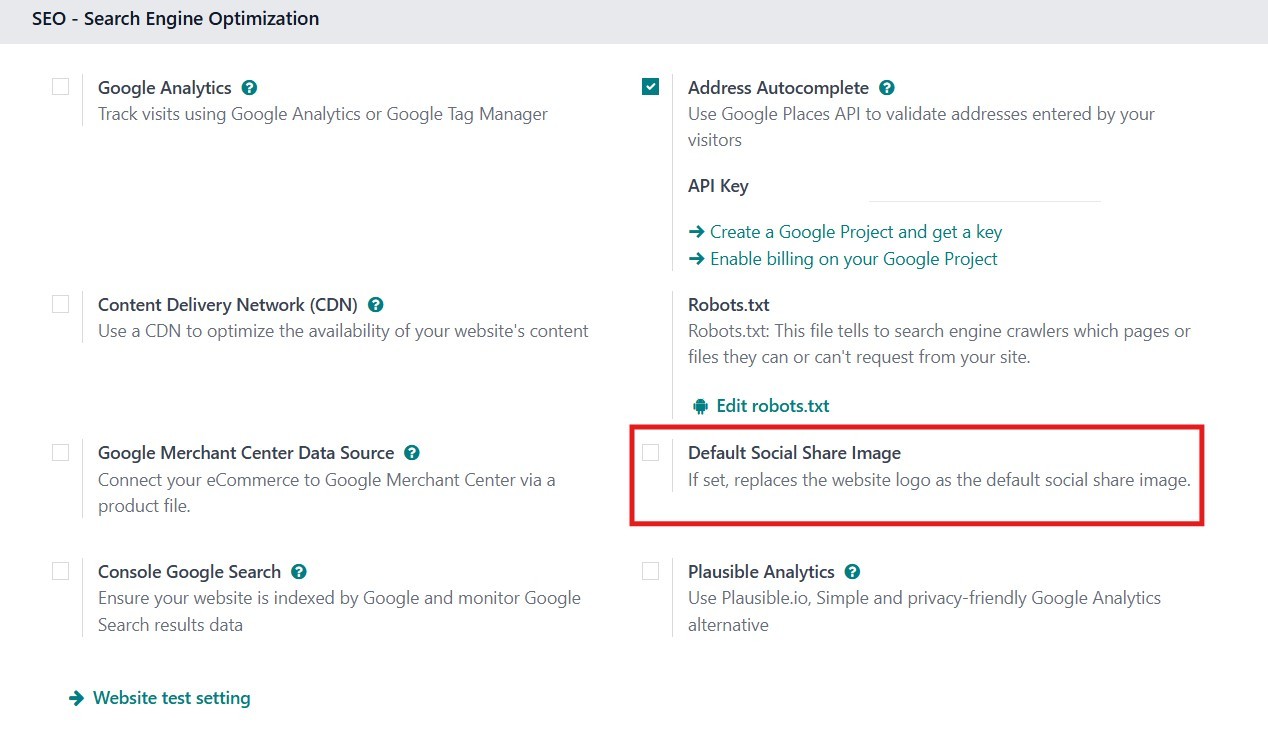Screen dimensions: 1268x745
Task: Open help icon next to Console Google Search
Action: pos(298,572)
